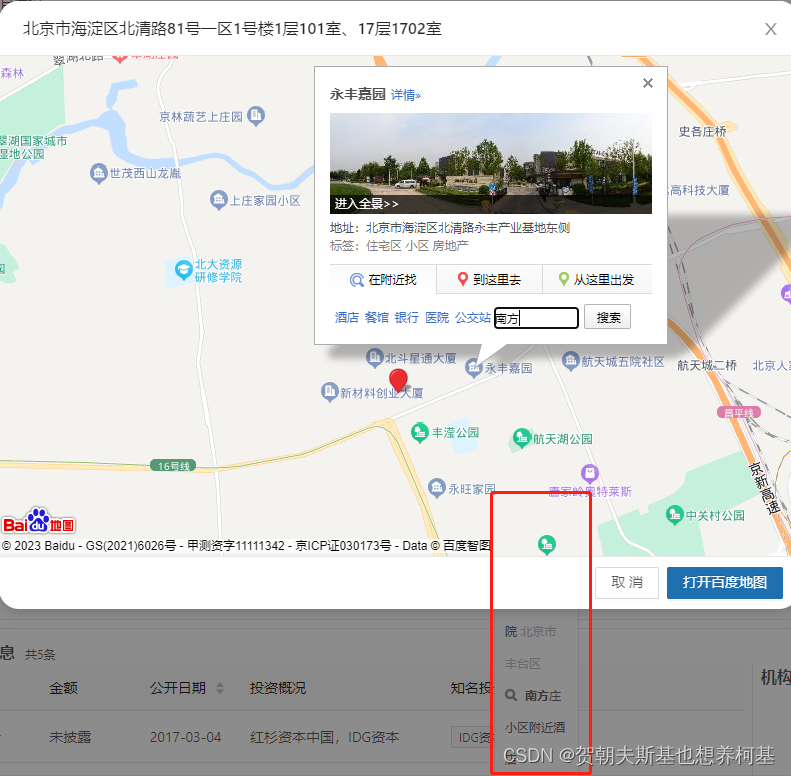This screenshot has width=791, height=776.
Task: Click the 打开百度地图 button
Action: pyautogui.click(x=724, y=583)
